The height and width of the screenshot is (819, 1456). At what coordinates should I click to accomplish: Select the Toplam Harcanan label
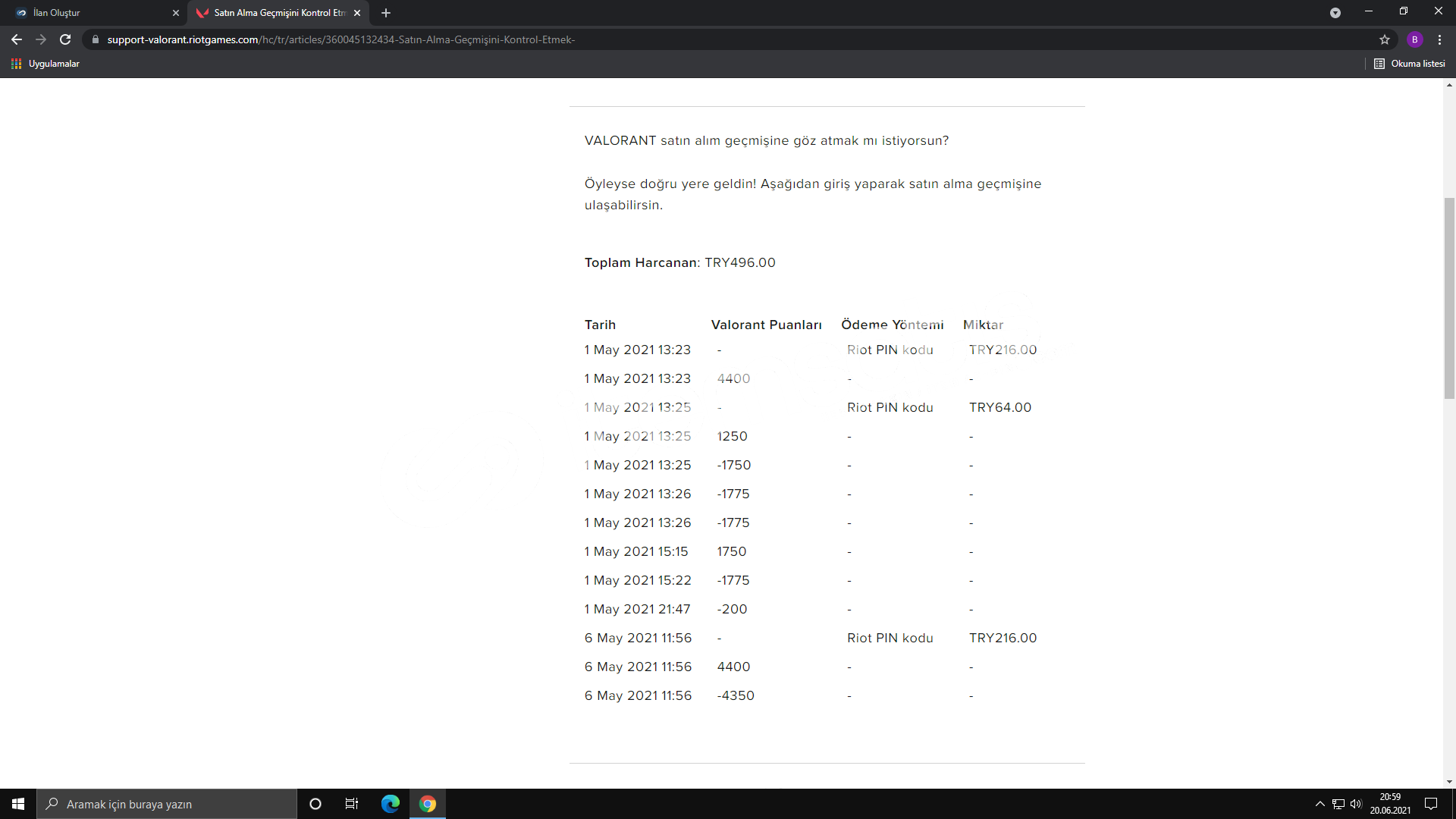(641, 262)
